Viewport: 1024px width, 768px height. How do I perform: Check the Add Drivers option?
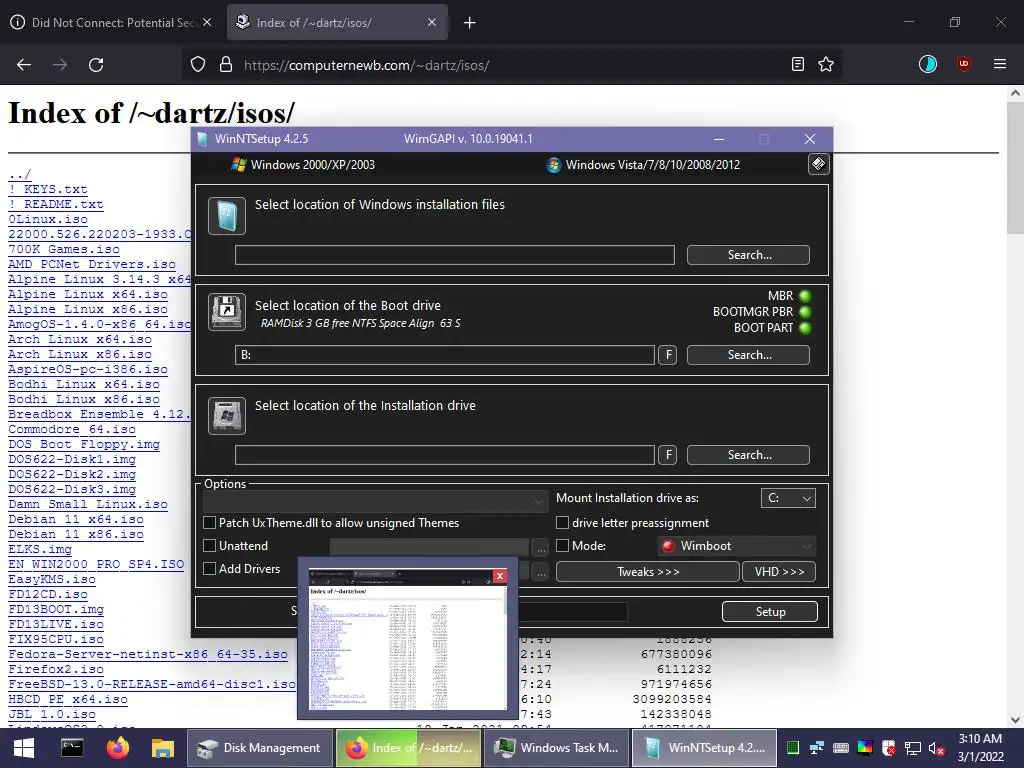210,569
